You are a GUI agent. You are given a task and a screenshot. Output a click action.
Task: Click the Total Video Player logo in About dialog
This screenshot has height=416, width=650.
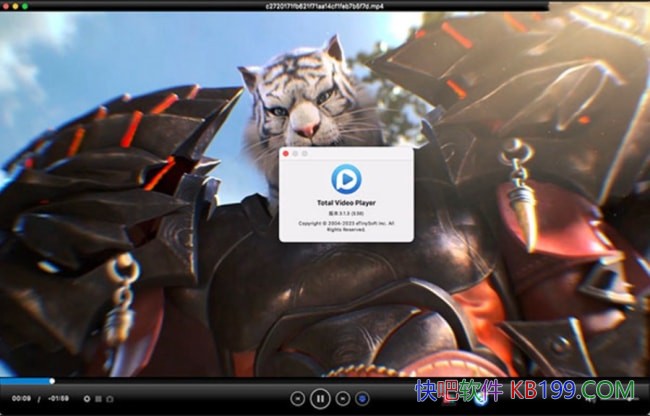(x=346, y=180)
